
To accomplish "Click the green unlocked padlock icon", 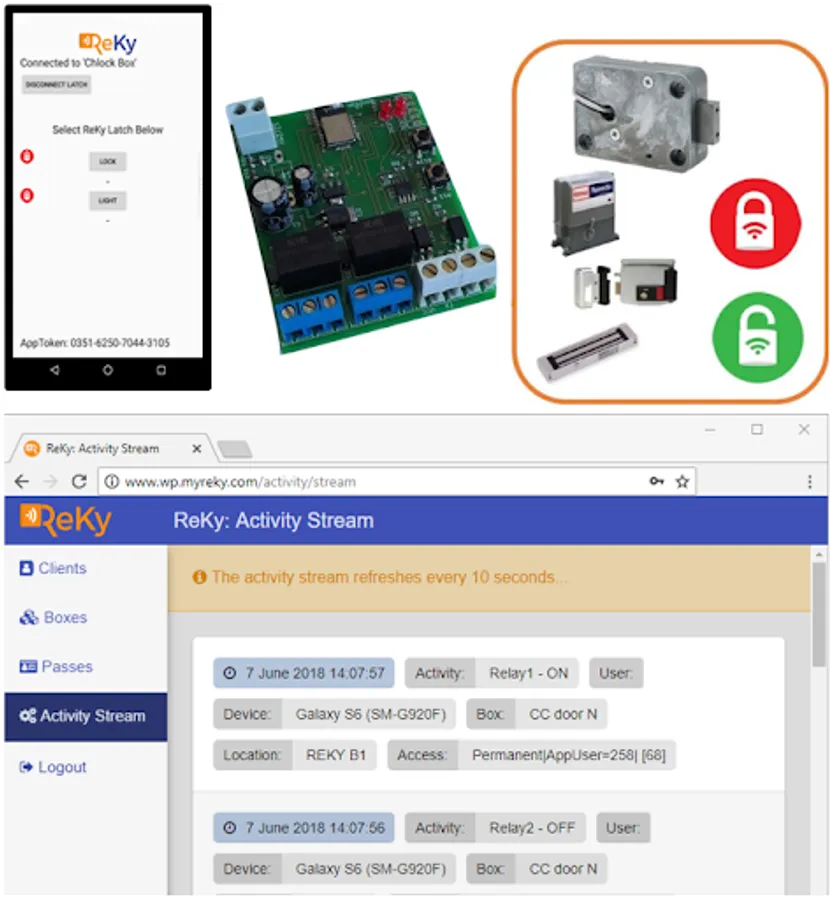I will [x=757, y=338].
